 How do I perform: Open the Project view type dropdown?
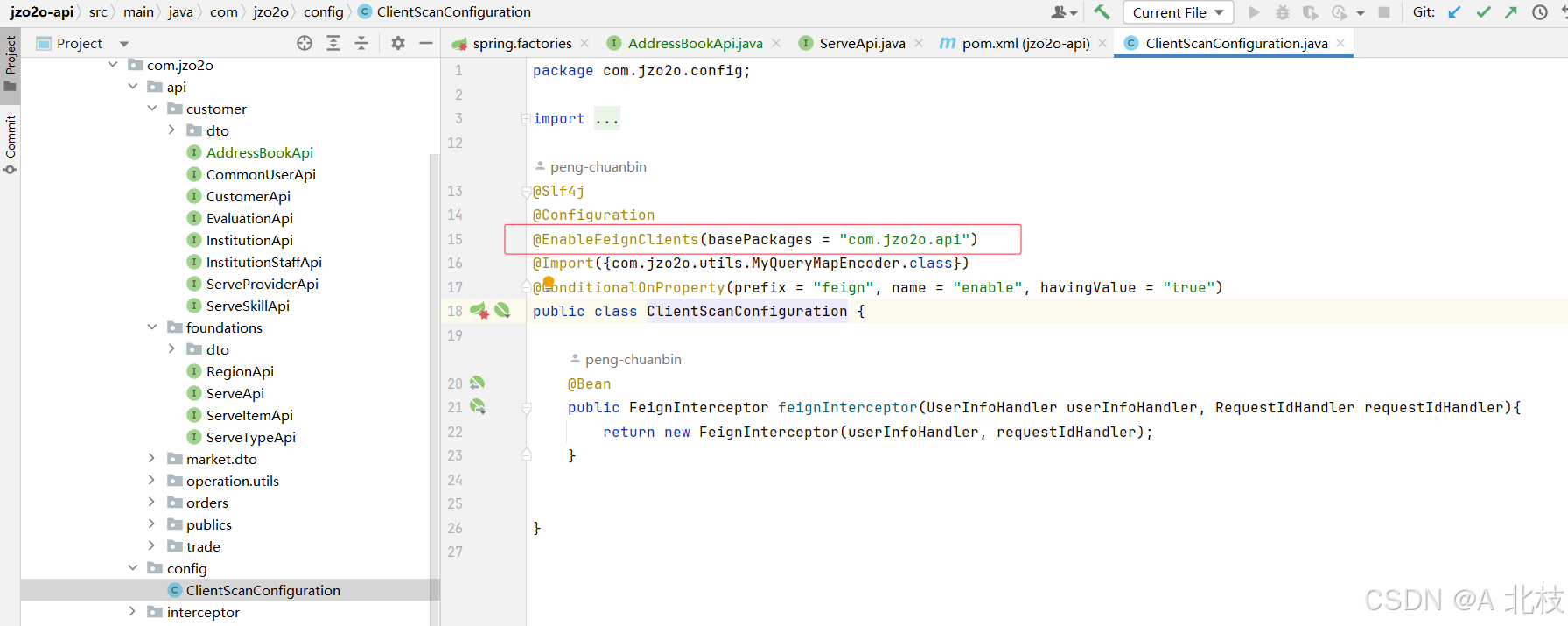tap(124, 43)
